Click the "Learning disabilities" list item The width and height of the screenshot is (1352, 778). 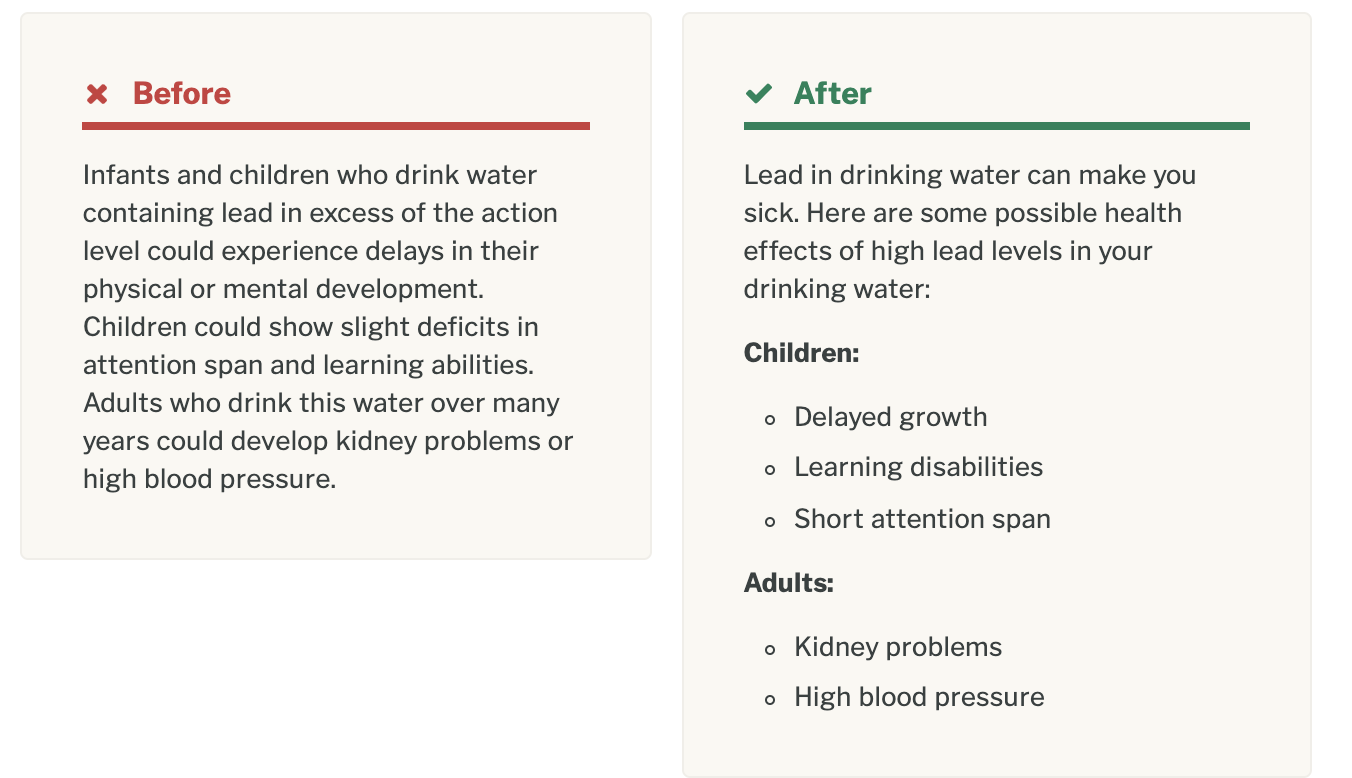point(918,467)
